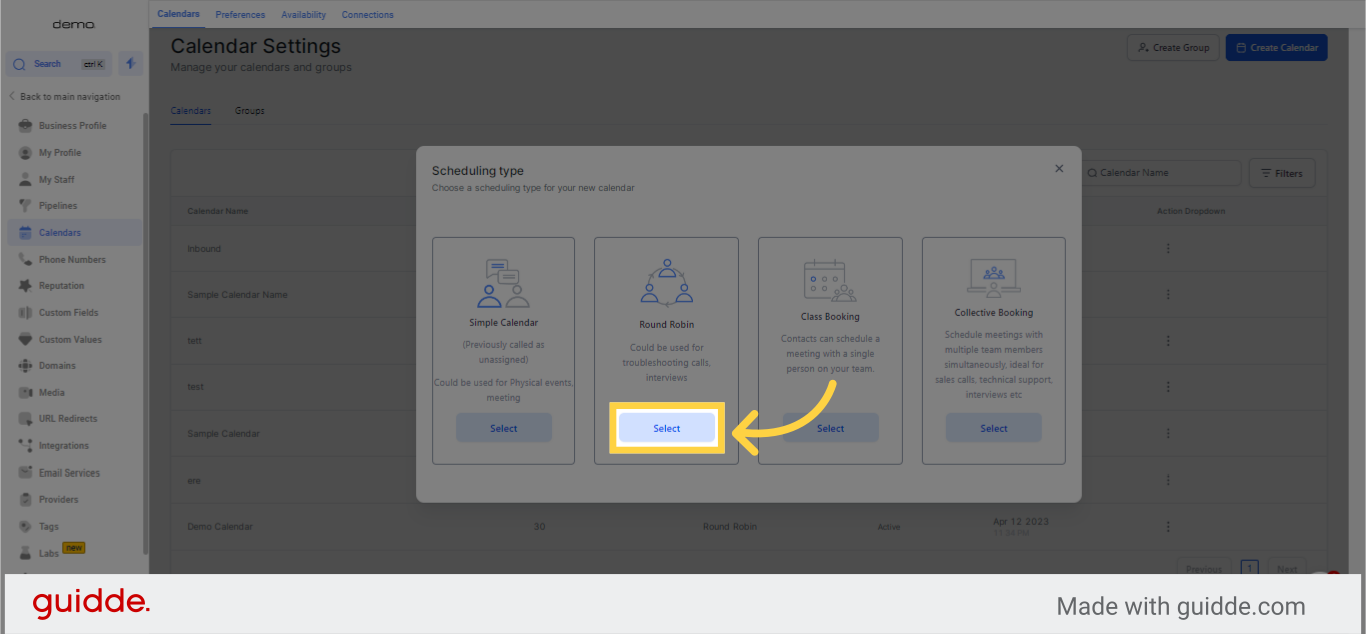The image size is (1366, 634).
Task: Click the Collective Booking screen icon
Action: click(x=993, y=278)
